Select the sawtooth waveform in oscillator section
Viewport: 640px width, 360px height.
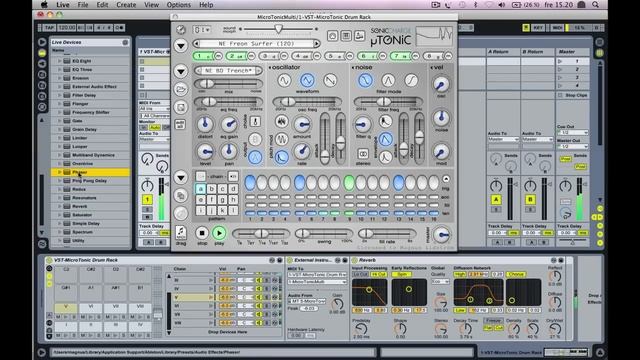coord(330,80)
